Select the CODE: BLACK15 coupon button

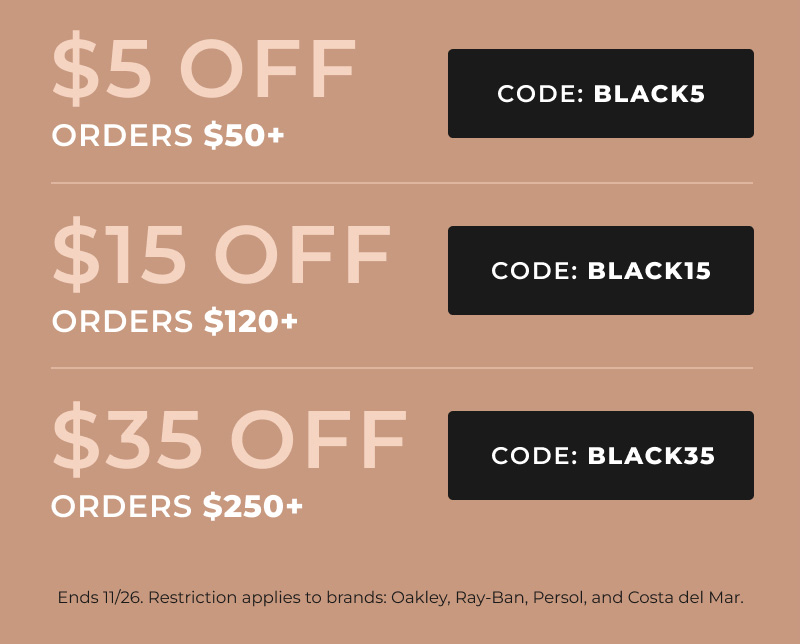point(601,270)
